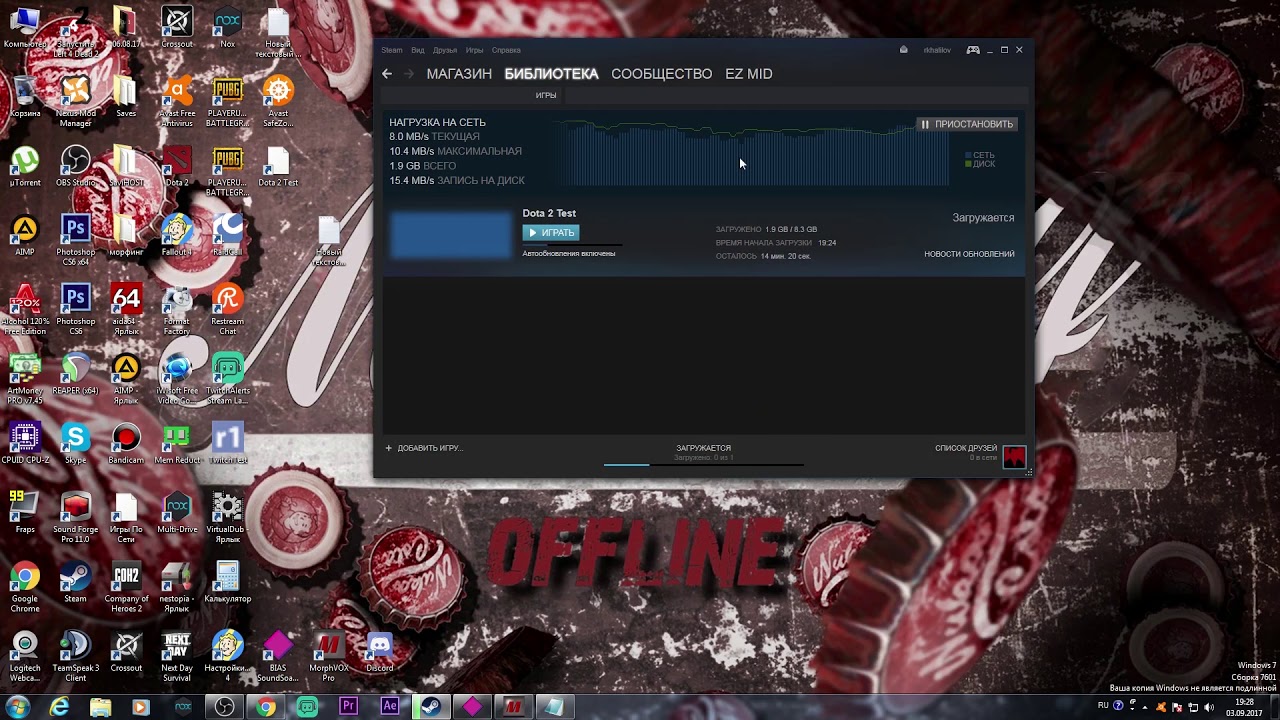The image size is (1280, 720).
Task: Open the Avast SafeZone browser shortcut
Action: coord(278,101)
